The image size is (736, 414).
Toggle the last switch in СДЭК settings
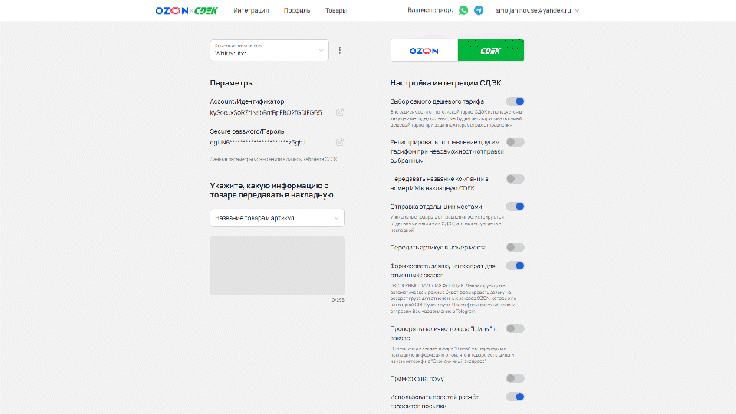[x=515, y=397]
